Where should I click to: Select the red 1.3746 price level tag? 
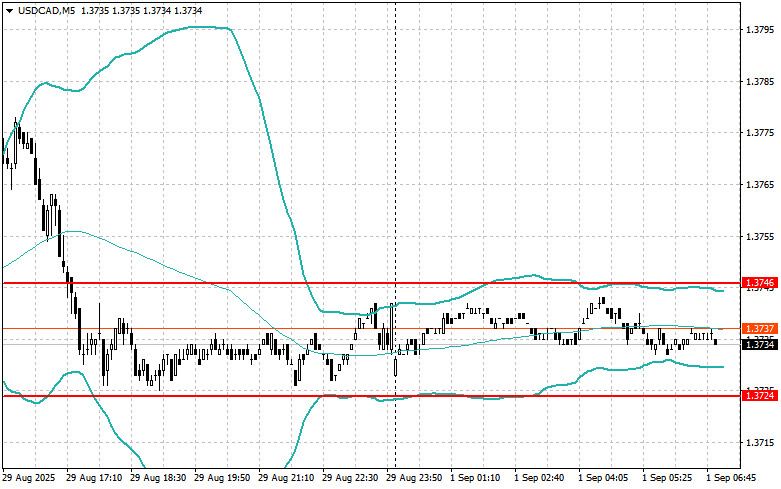point(760,283)
